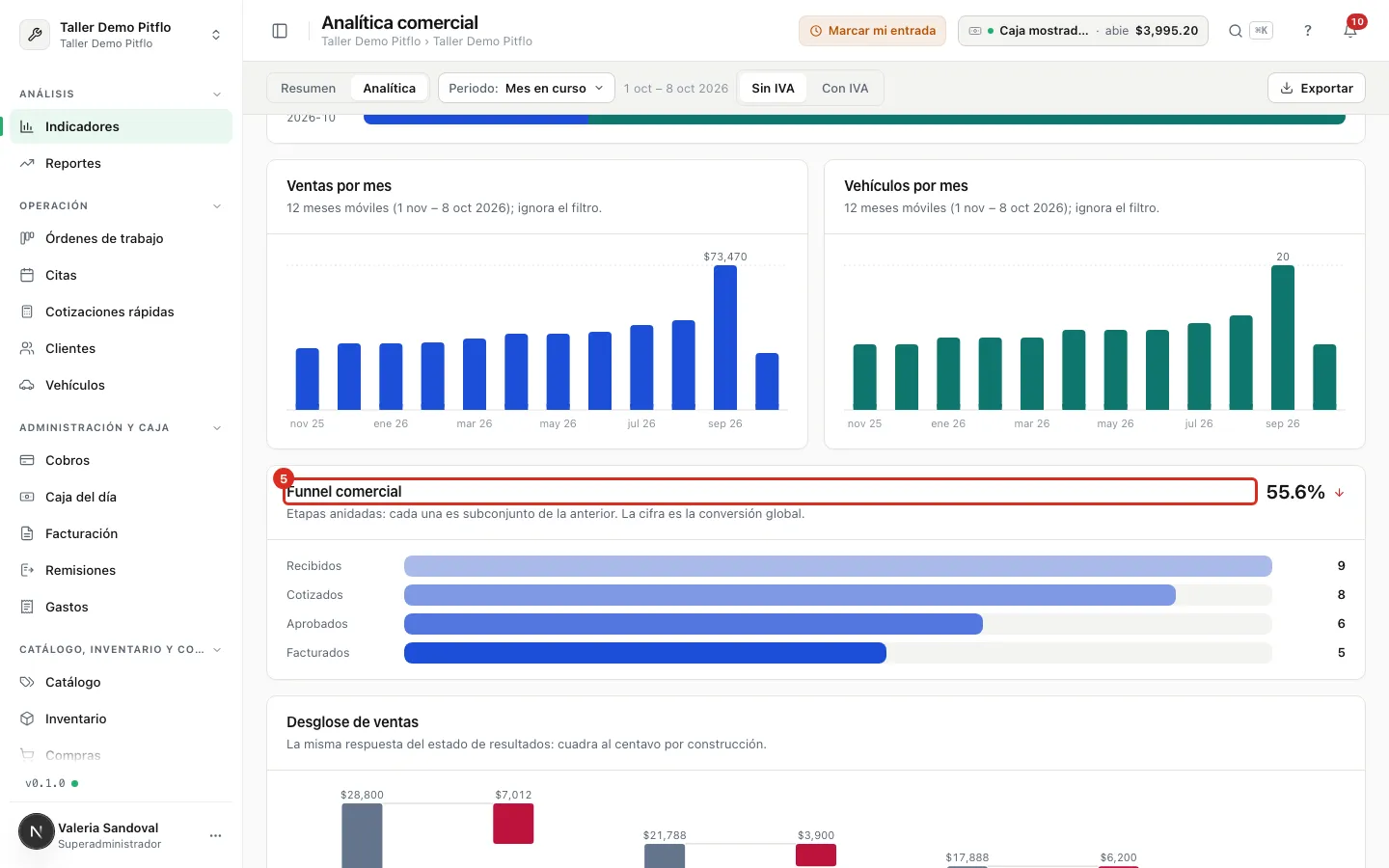
Task: Open Reportes in the sidebar
Action: [x=121, y=163]
